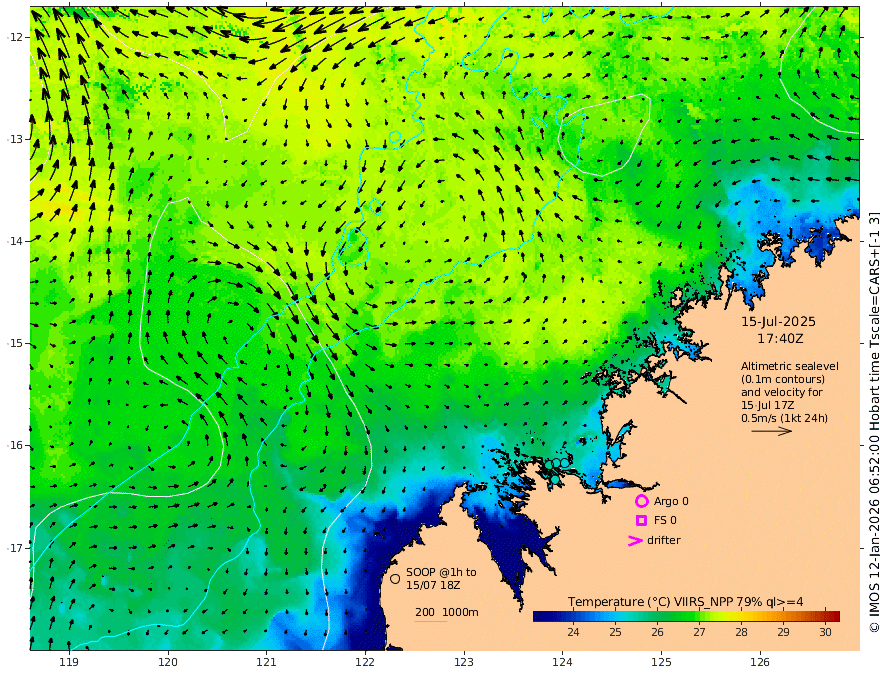
Task: Click the "15/07 18Z" label
Action: 434,585
